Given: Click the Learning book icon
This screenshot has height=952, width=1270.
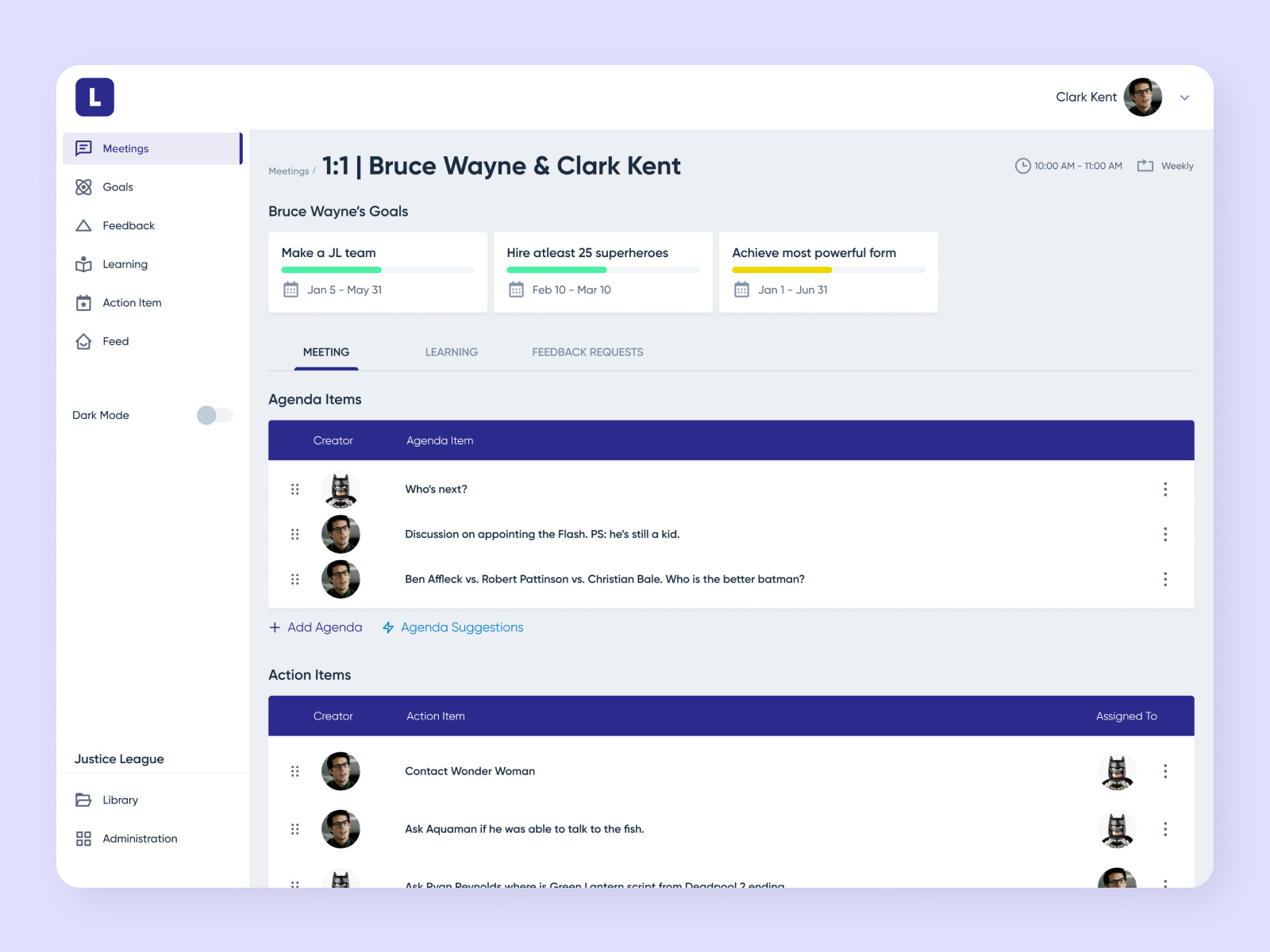Looking at the screenshot, I should coord(83,264).
